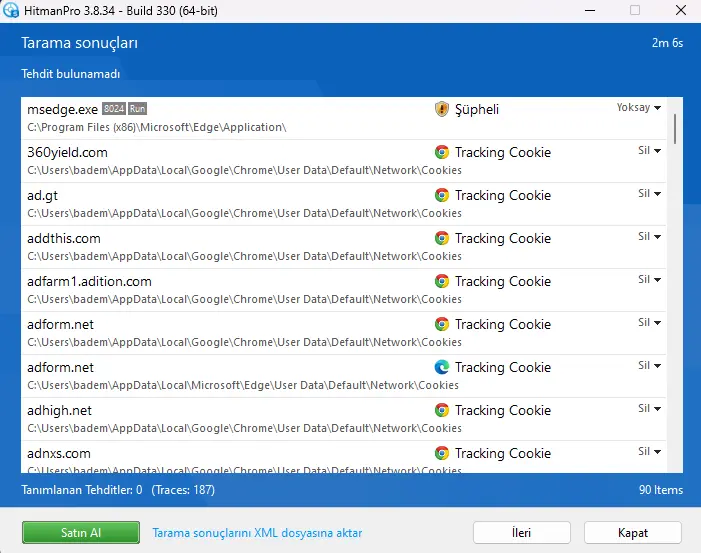The width and height of the screenshot is (701, 553).
Task: Click the Chrome icon in the Chrome-path adform.net row
Action: click(441, 324)
